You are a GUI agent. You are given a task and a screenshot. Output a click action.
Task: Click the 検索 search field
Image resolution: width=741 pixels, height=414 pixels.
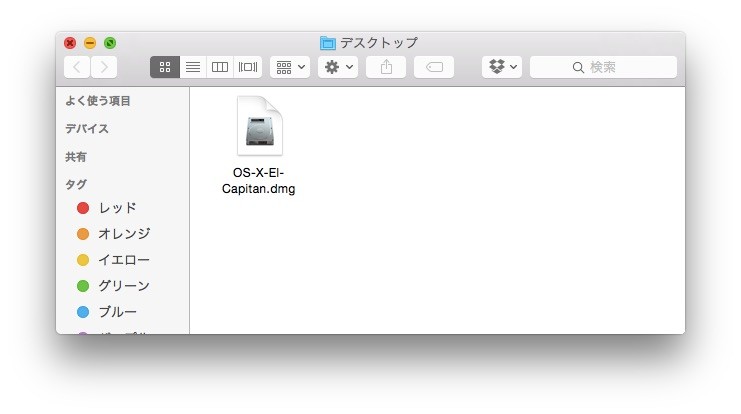603,67
